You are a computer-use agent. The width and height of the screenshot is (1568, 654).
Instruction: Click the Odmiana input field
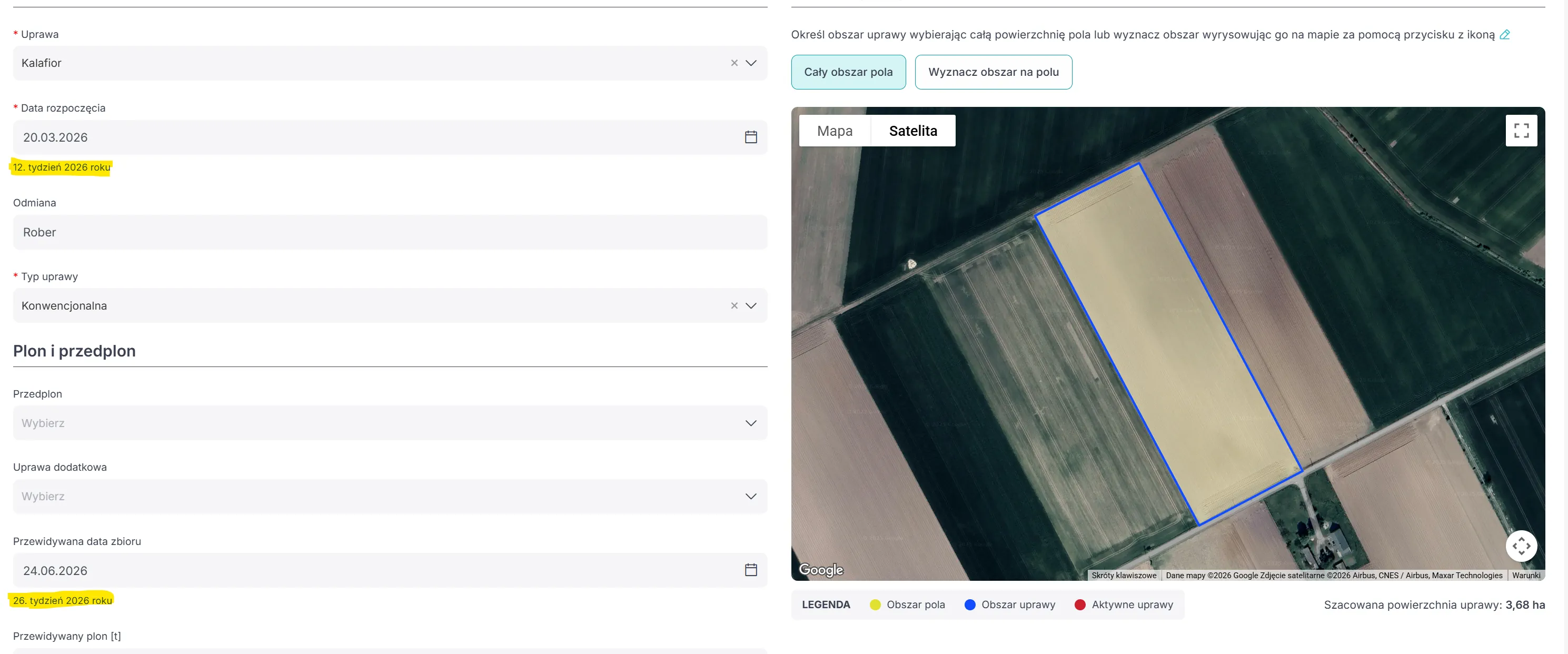pos(390,232)
